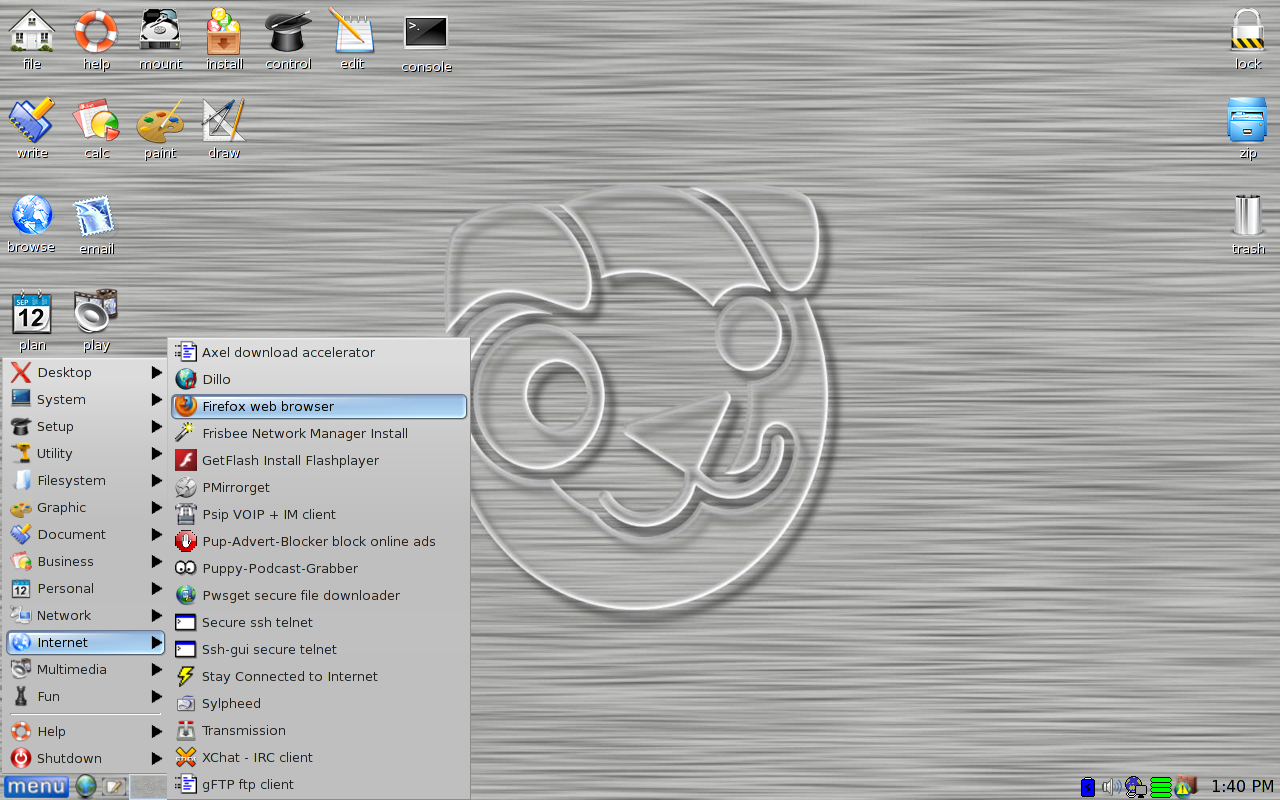Click the network connection tray icon

tap(1136, 787)
